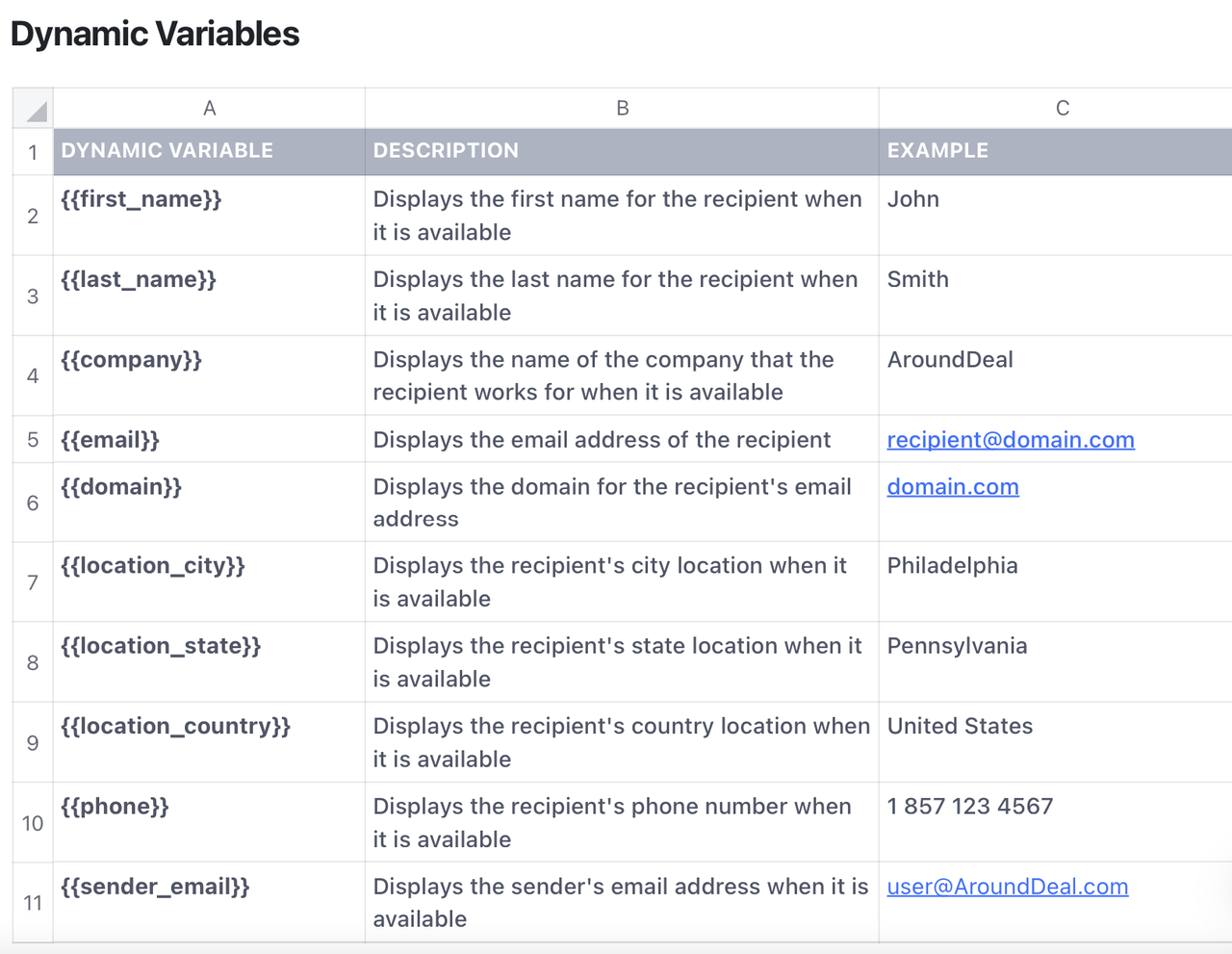Click the DESCRIPTION header cell
Image resolution: width=1232 pixels, height=954 pixels.
coord(446,151)
